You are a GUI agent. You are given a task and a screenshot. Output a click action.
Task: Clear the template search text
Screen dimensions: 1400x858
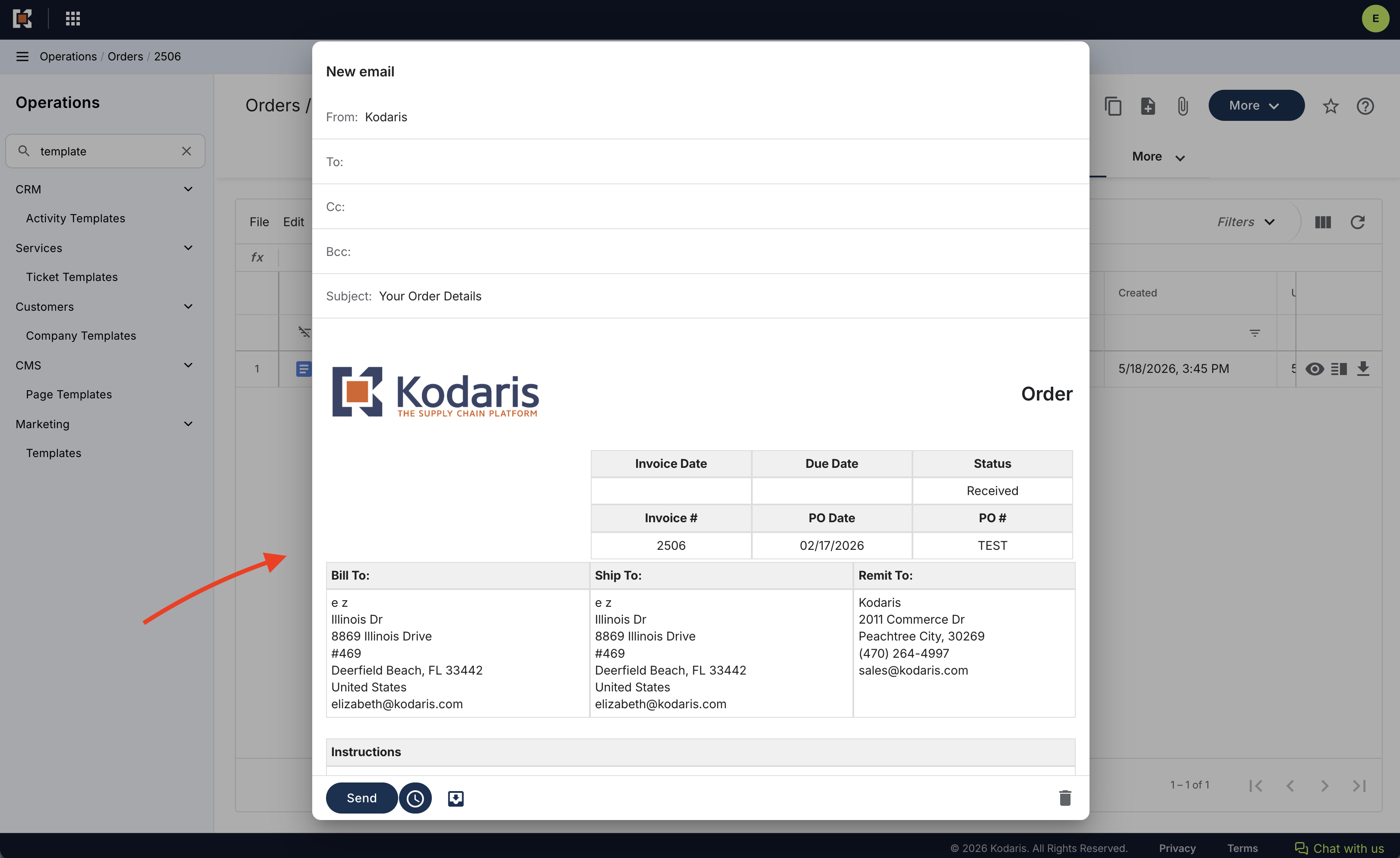tap(187, 151)
